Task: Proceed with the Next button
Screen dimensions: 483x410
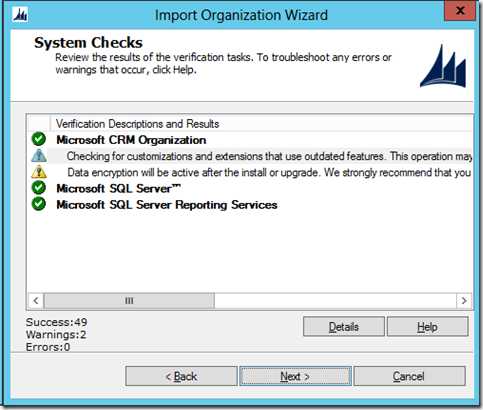Action: (x=295, y=376)
